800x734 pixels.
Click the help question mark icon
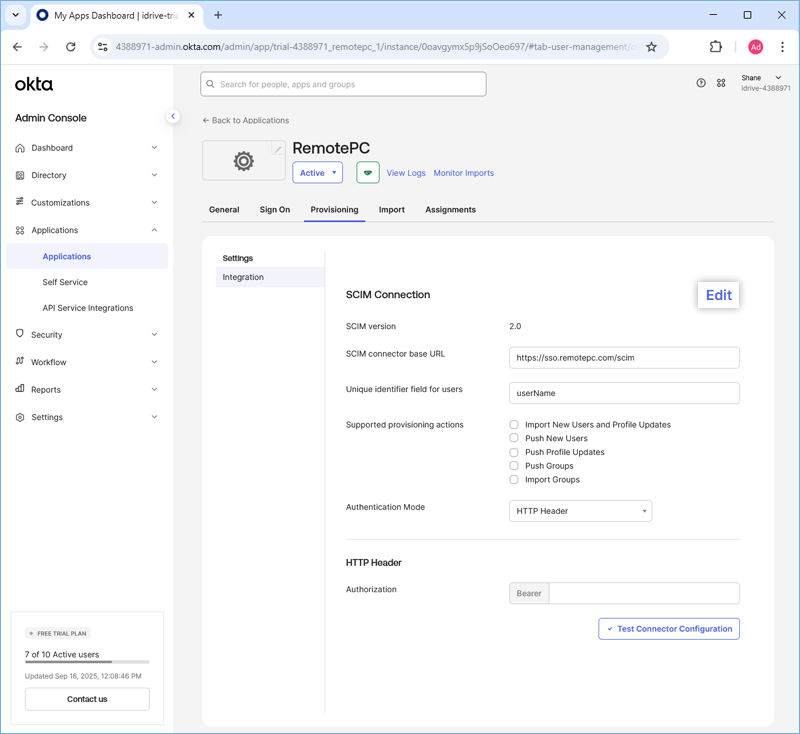[701, 83]
